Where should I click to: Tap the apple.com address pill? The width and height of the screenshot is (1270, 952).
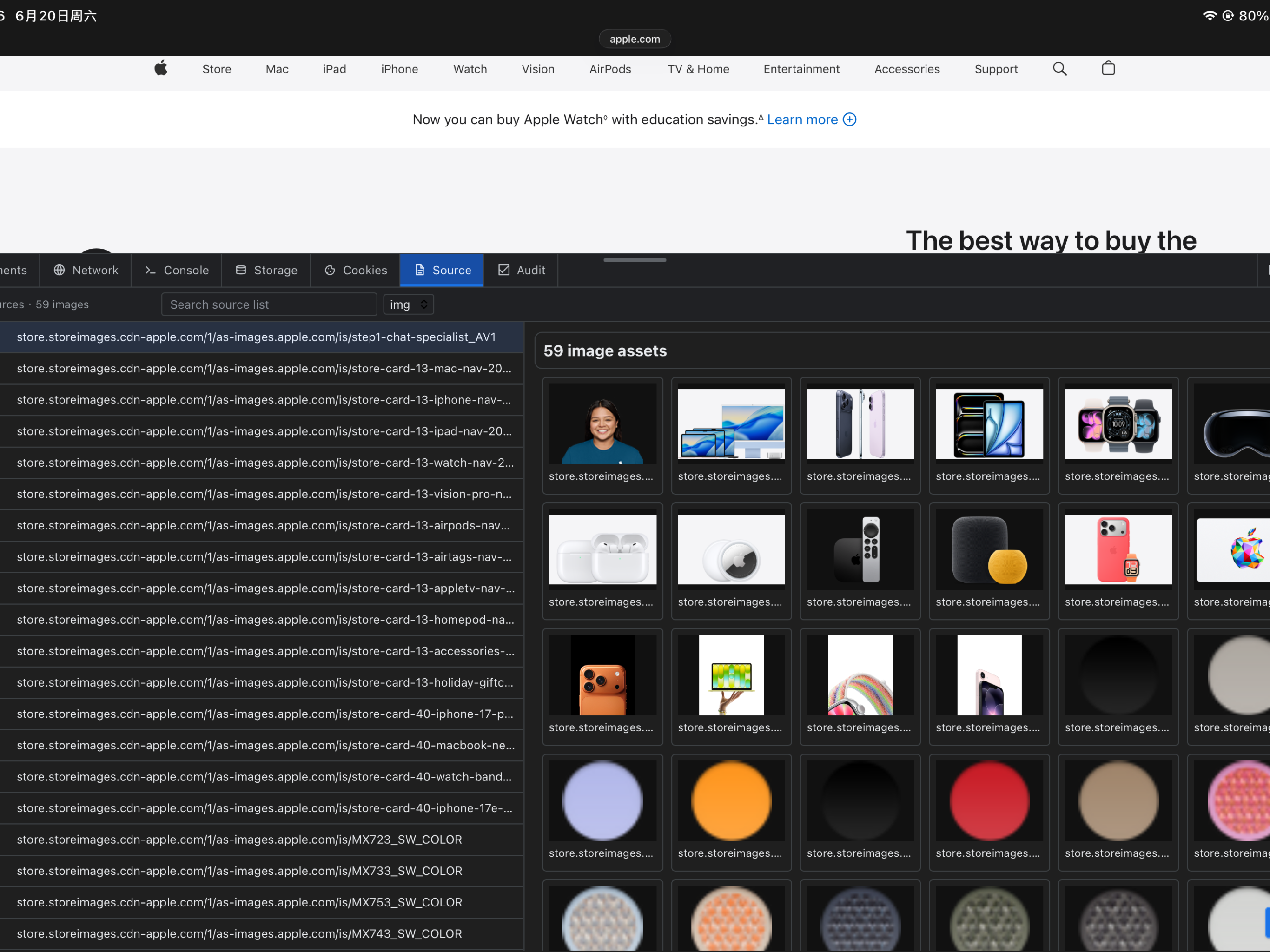point(635,39)
